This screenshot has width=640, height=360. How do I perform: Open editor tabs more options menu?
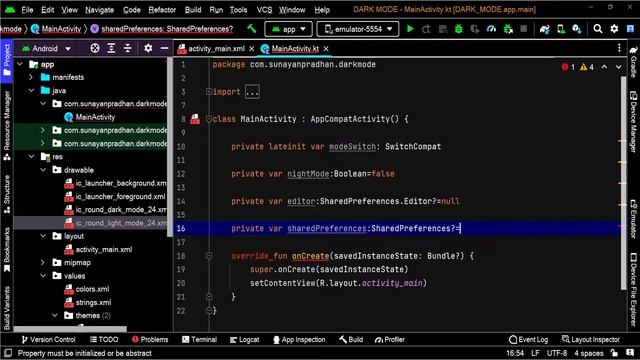pyautogui.click(x=619, y=48)
